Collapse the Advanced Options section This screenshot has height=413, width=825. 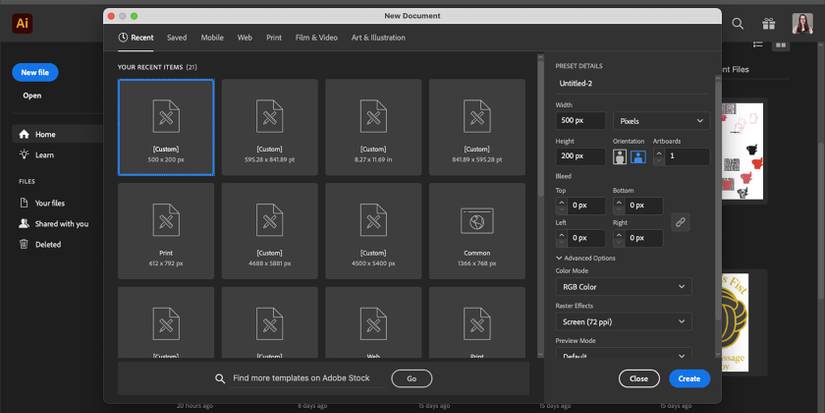(586, 258)
